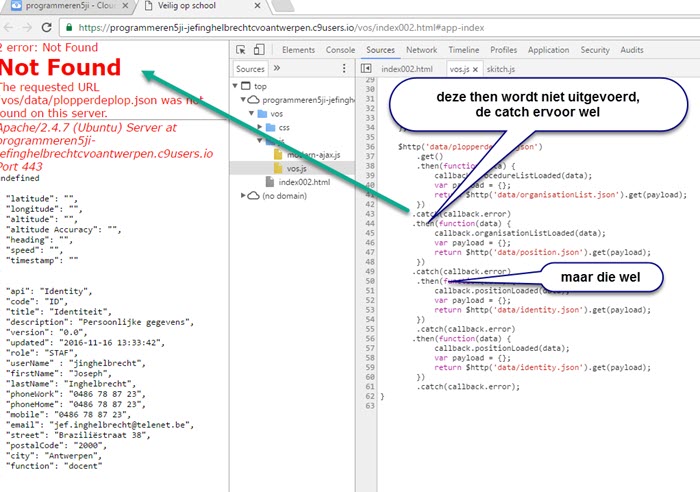Open the Elements panel
The width and height of the screenshot is (700, 492).
pyautogui.click(x=298, y=50)
